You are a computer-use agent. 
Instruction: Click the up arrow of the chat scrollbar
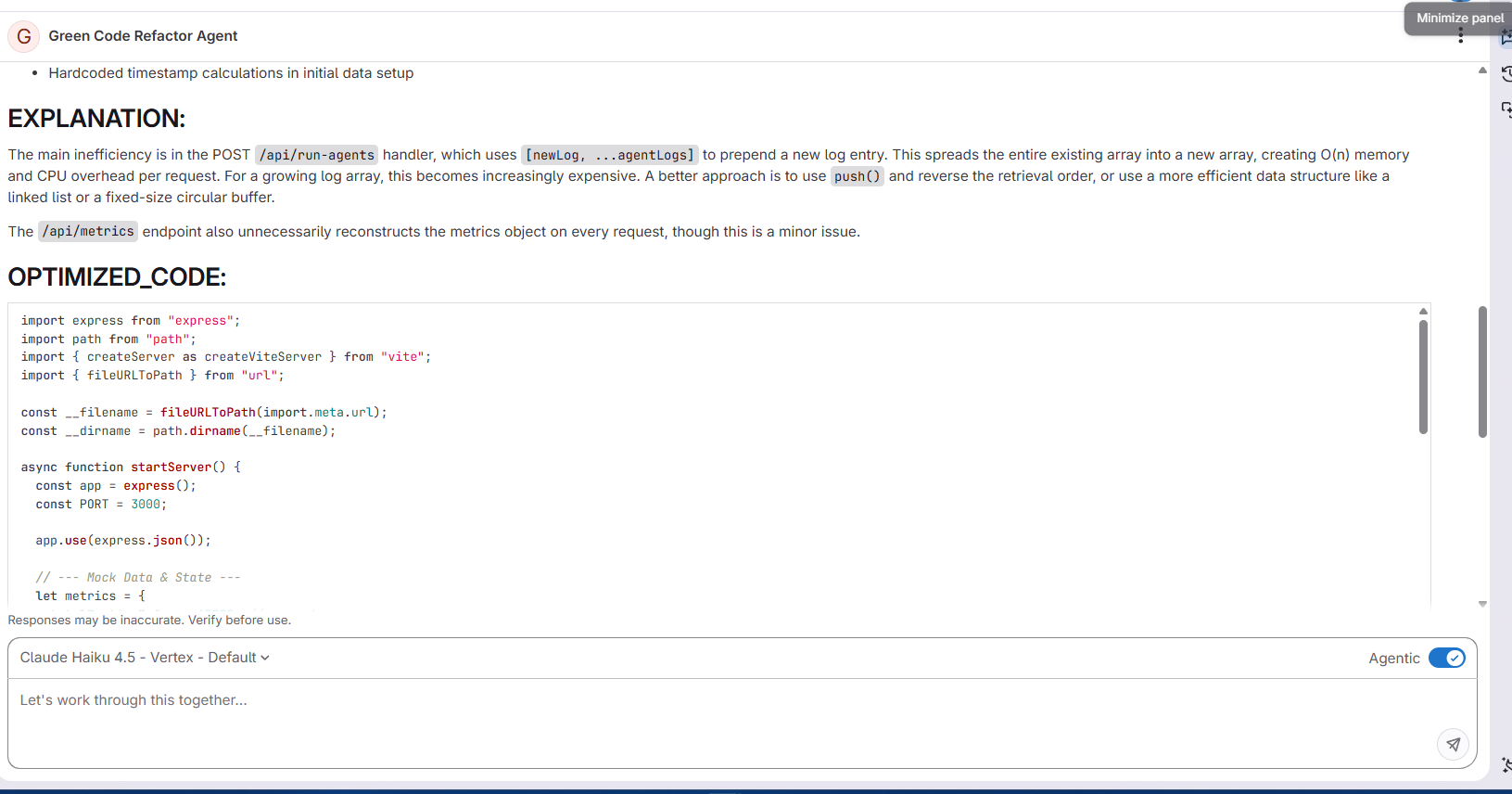(1482, 70)
